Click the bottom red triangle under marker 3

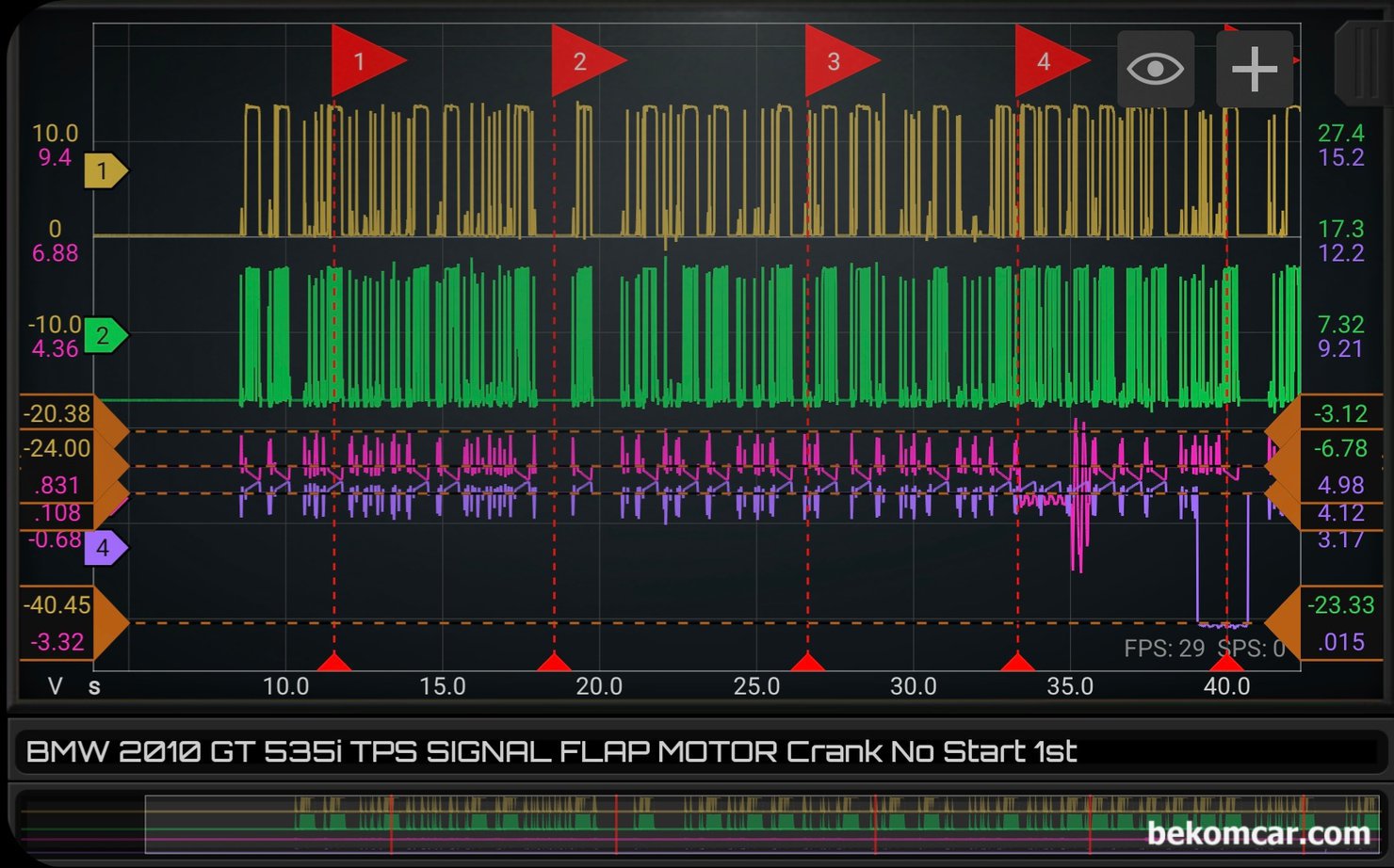[807, 662]
